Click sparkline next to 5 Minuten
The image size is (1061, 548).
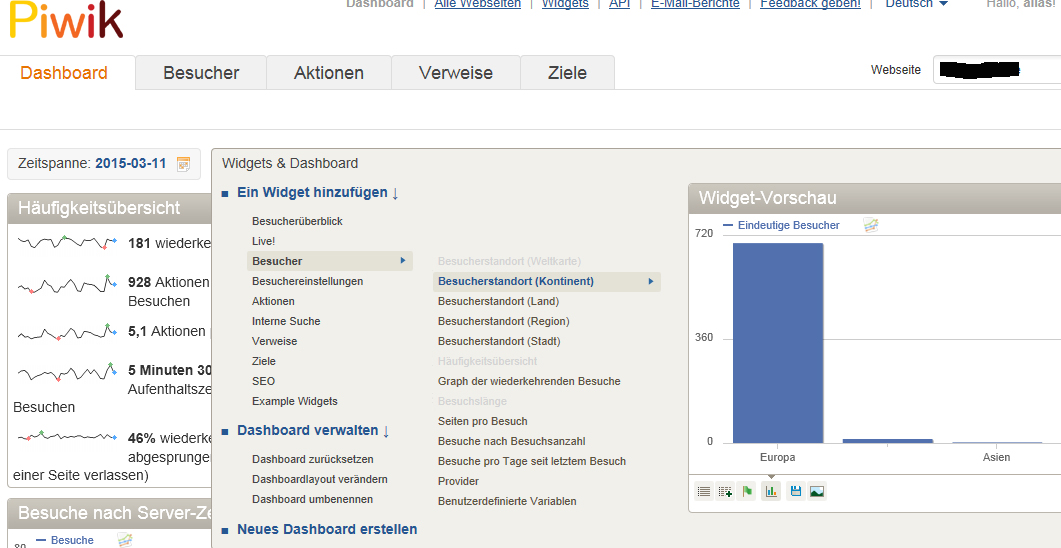point(66,373)
